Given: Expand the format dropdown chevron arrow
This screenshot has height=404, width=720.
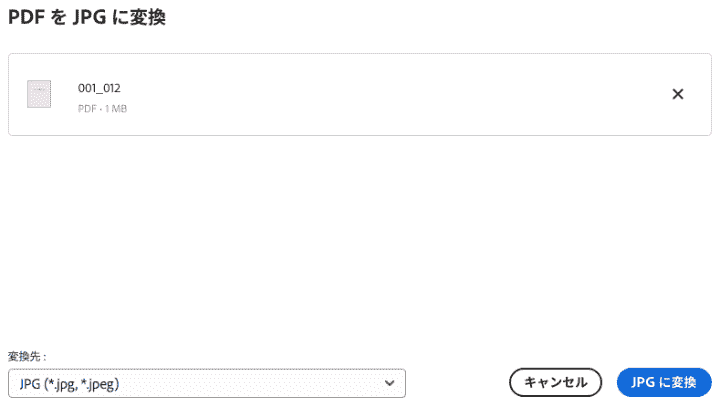Looking at the screenshot, I should [x=389, y=383].
